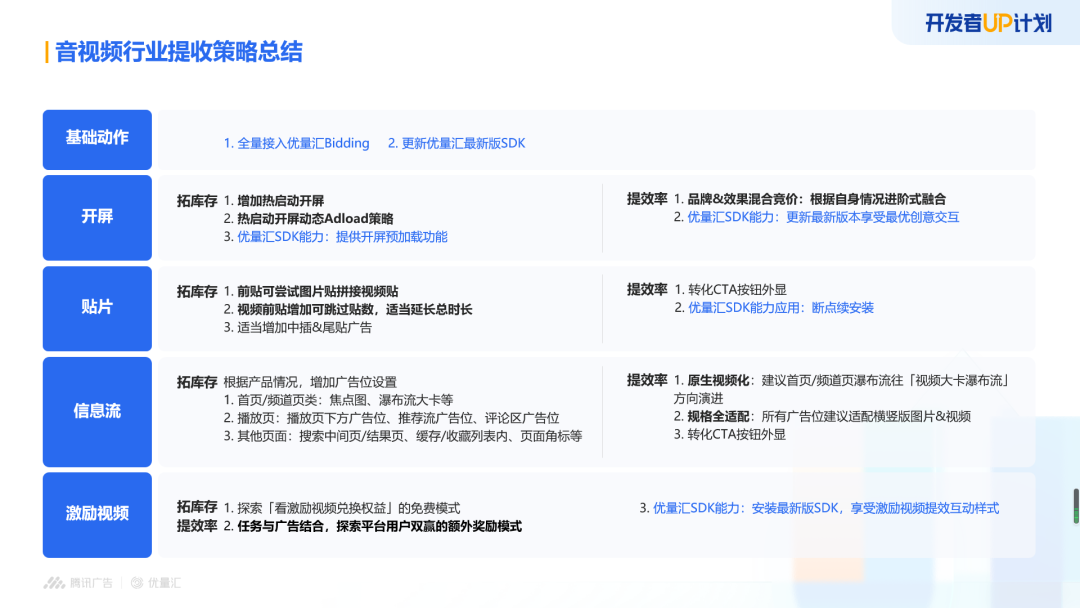This screenshot has width=1080, height=608.
Task: Click the scrollbar thumb at right edge
Action: [1076, 506]
